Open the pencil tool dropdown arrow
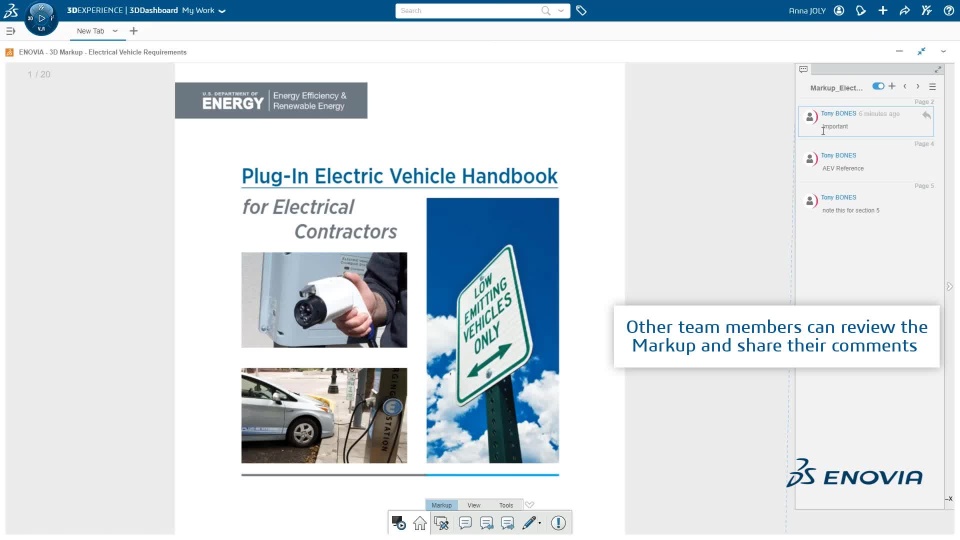Viewport: 960px width, 540px height. (540, 523)
